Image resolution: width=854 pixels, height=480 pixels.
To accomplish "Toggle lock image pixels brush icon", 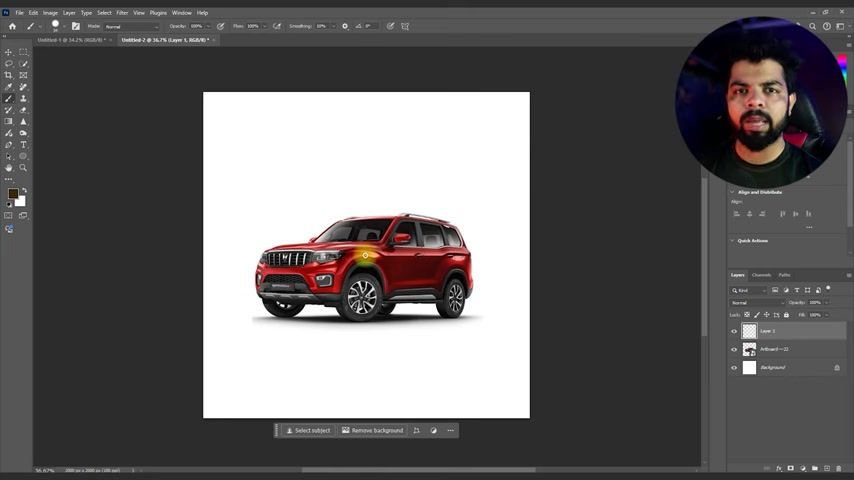I will [x=757, y=315].
